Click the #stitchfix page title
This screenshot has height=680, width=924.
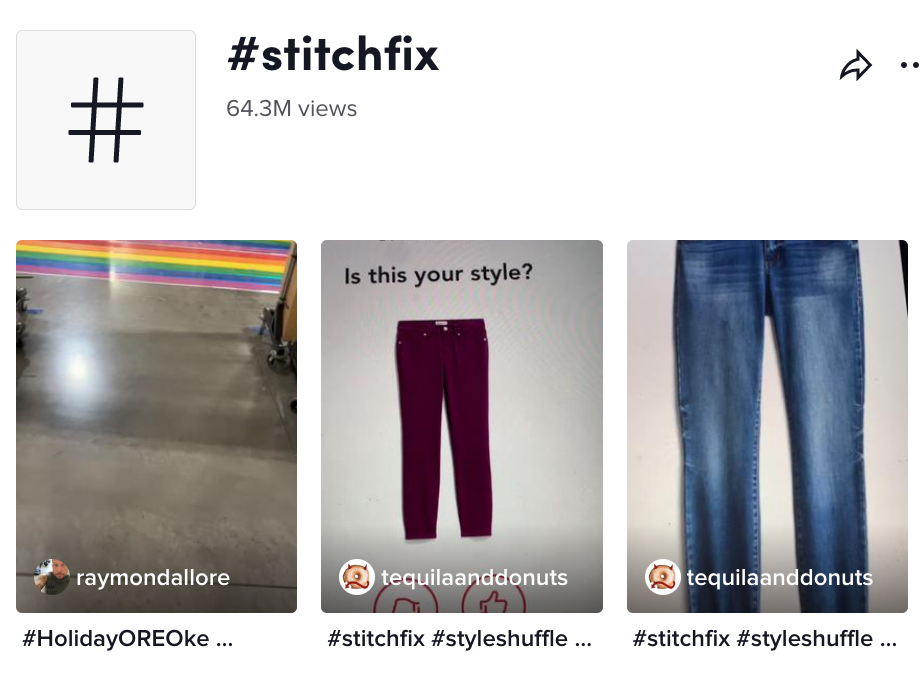[x=333, y=55]
